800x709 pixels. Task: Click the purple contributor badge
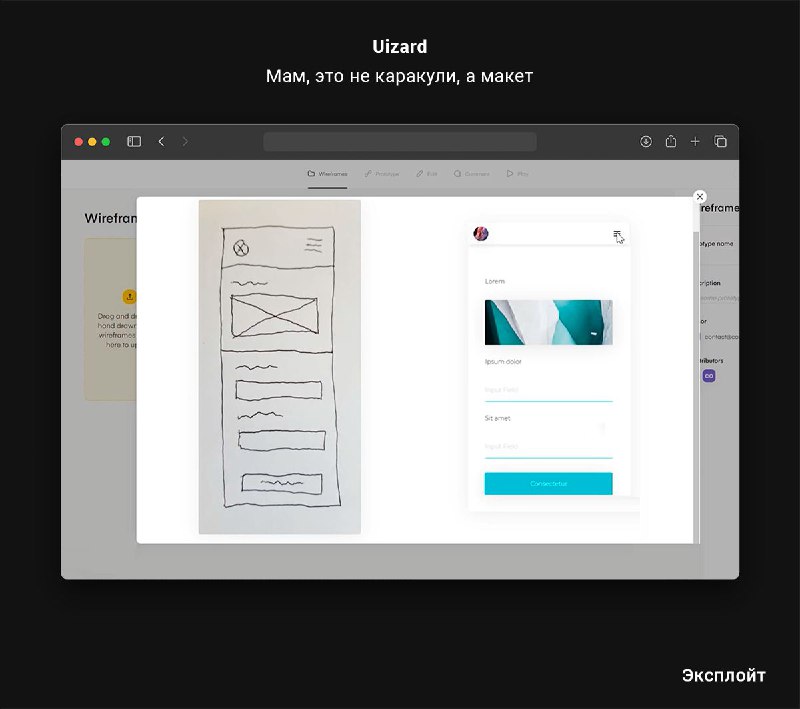[709, 376]
